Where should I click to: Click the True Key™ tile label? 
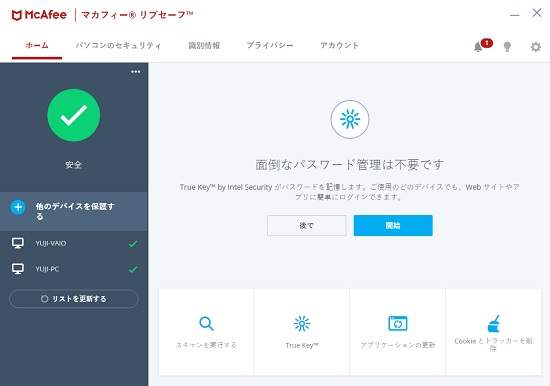302,345
